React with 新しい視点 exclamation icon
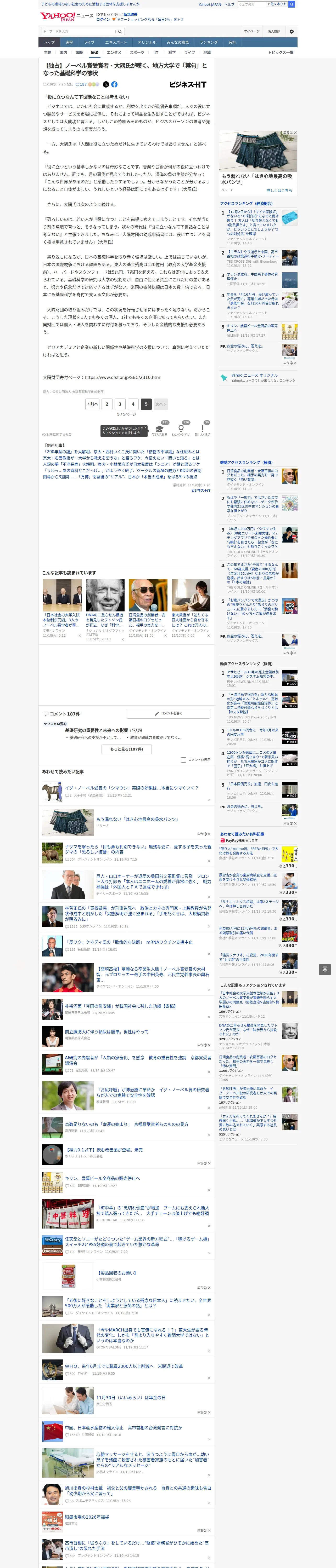 (x=203, y=429)
